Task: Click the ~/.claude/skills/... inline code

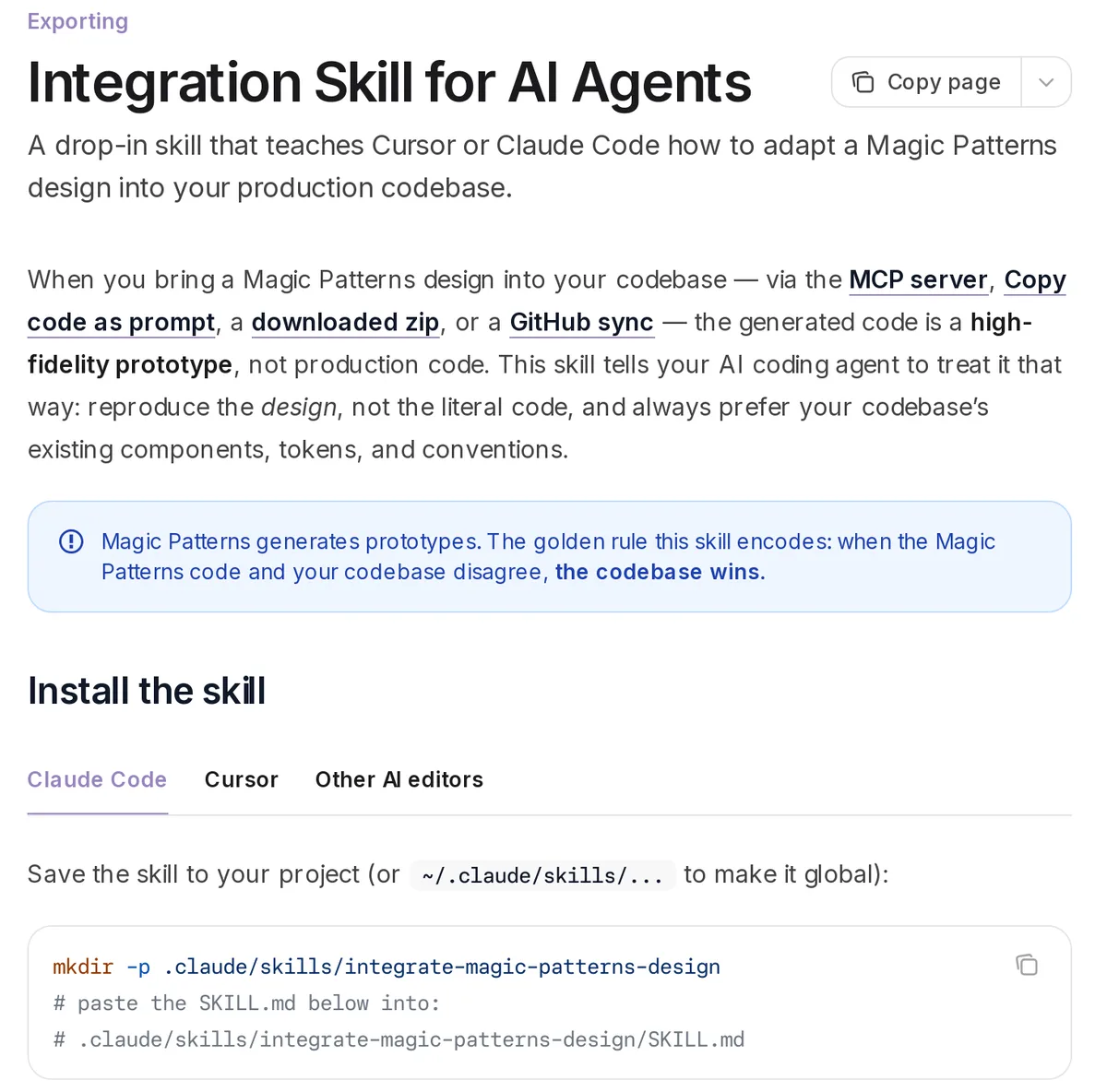Action: 542,875
